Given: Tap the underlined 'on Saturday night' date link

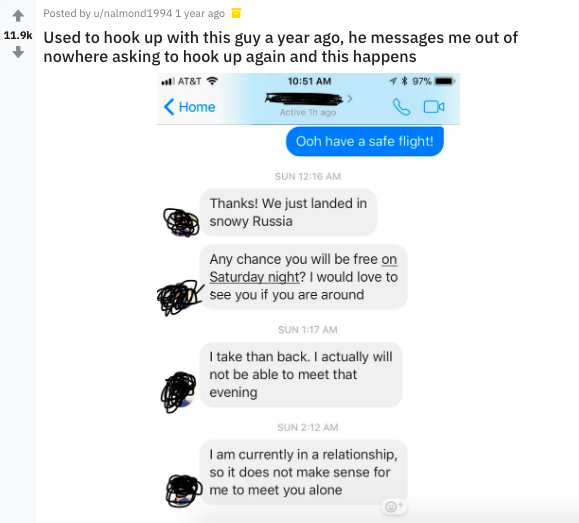Looking at the screenshot, I should point(303,268).
